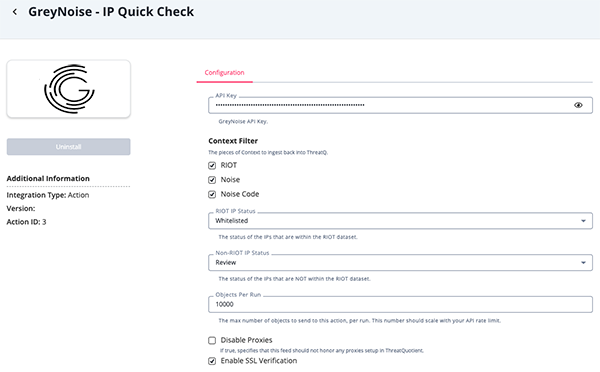
Task: Enable the Disable Proxies checkbox
Action: pos(212,341)
